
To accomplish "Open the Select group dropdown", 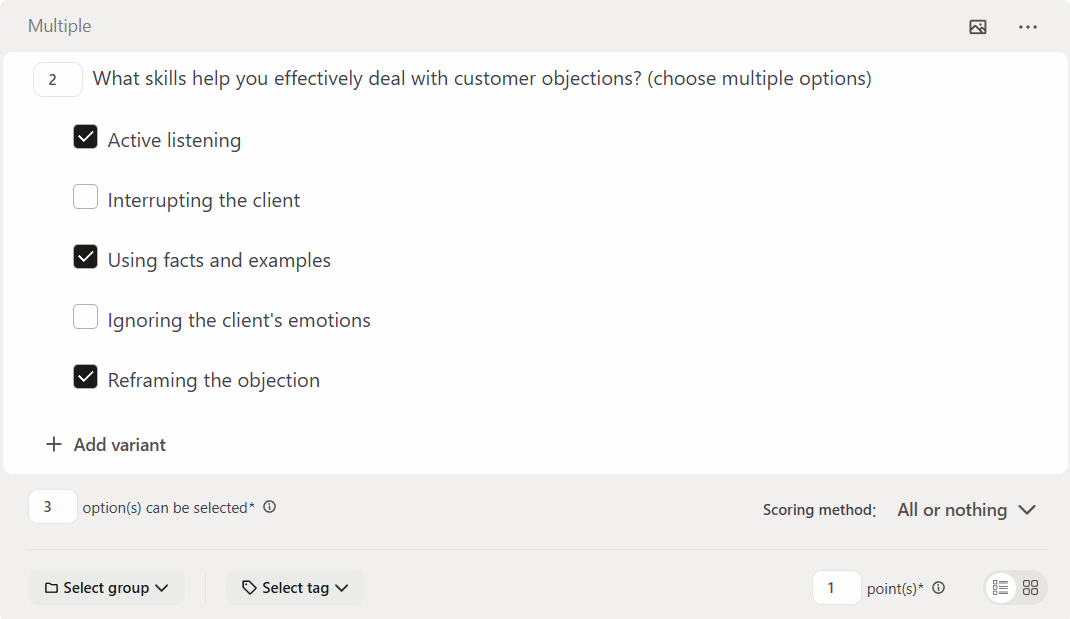I will tap(106, 588).
